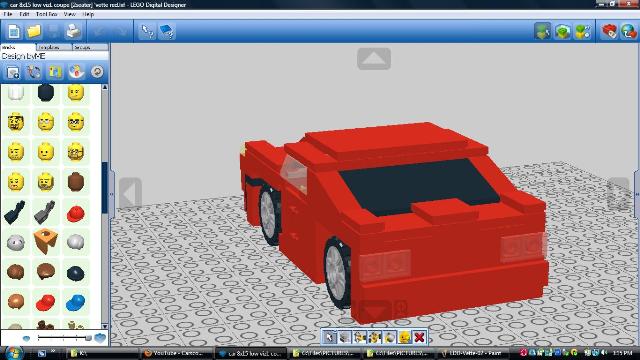This screenshot has width=640, height=360.
Task: Click the palette filter by boxes icon
Action: [34, 72]
